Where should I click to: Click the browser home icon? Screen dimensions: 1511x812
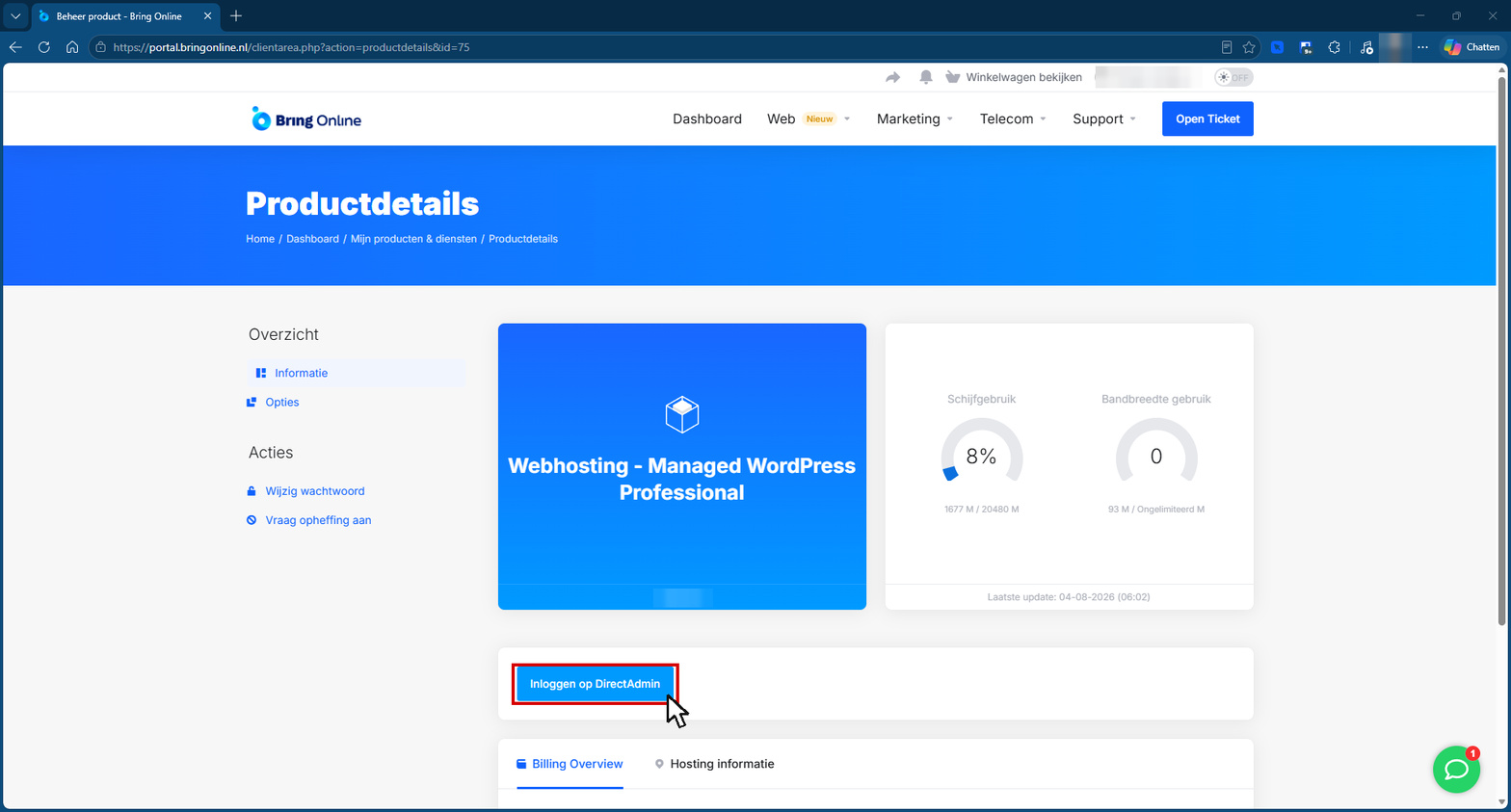(72, 47)
